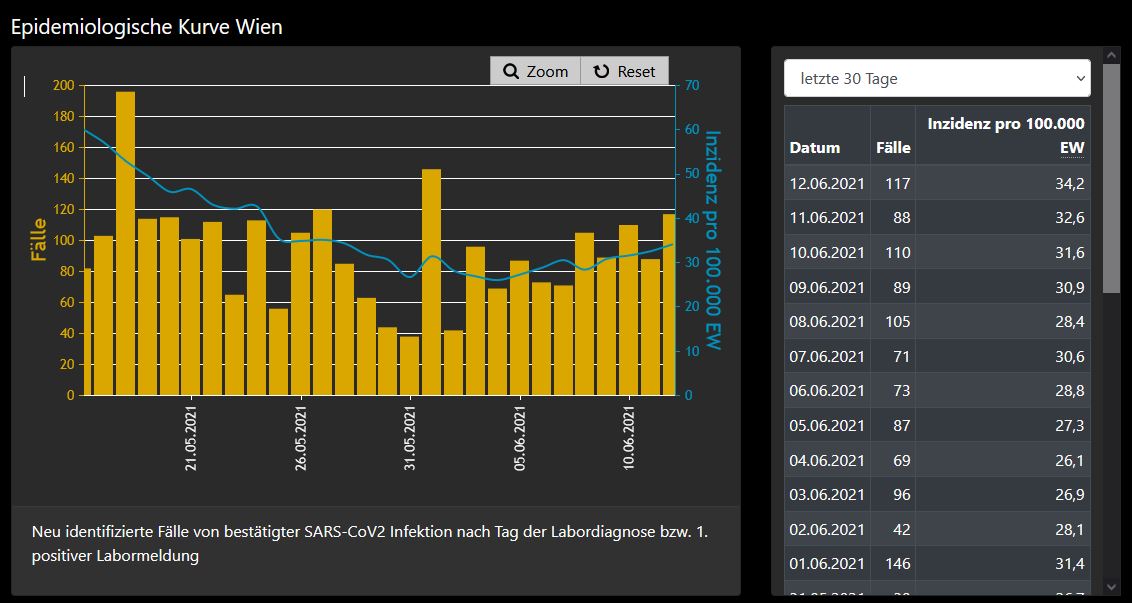Click the incidence value 28,1
Viewport: 1132px width, 603px height.
1070,529
